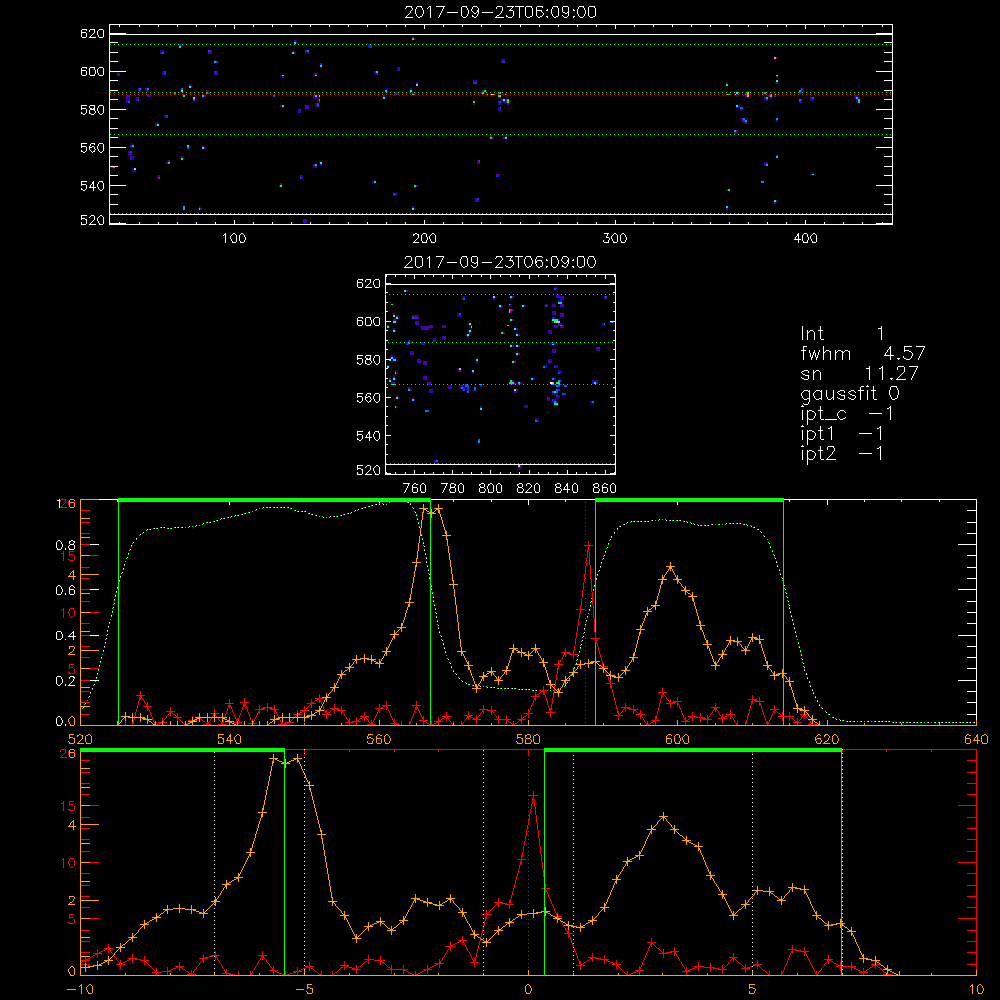Click white y-axis label 0.4 on profile plot
The image size is (1000, 1000).
point(66,636)
